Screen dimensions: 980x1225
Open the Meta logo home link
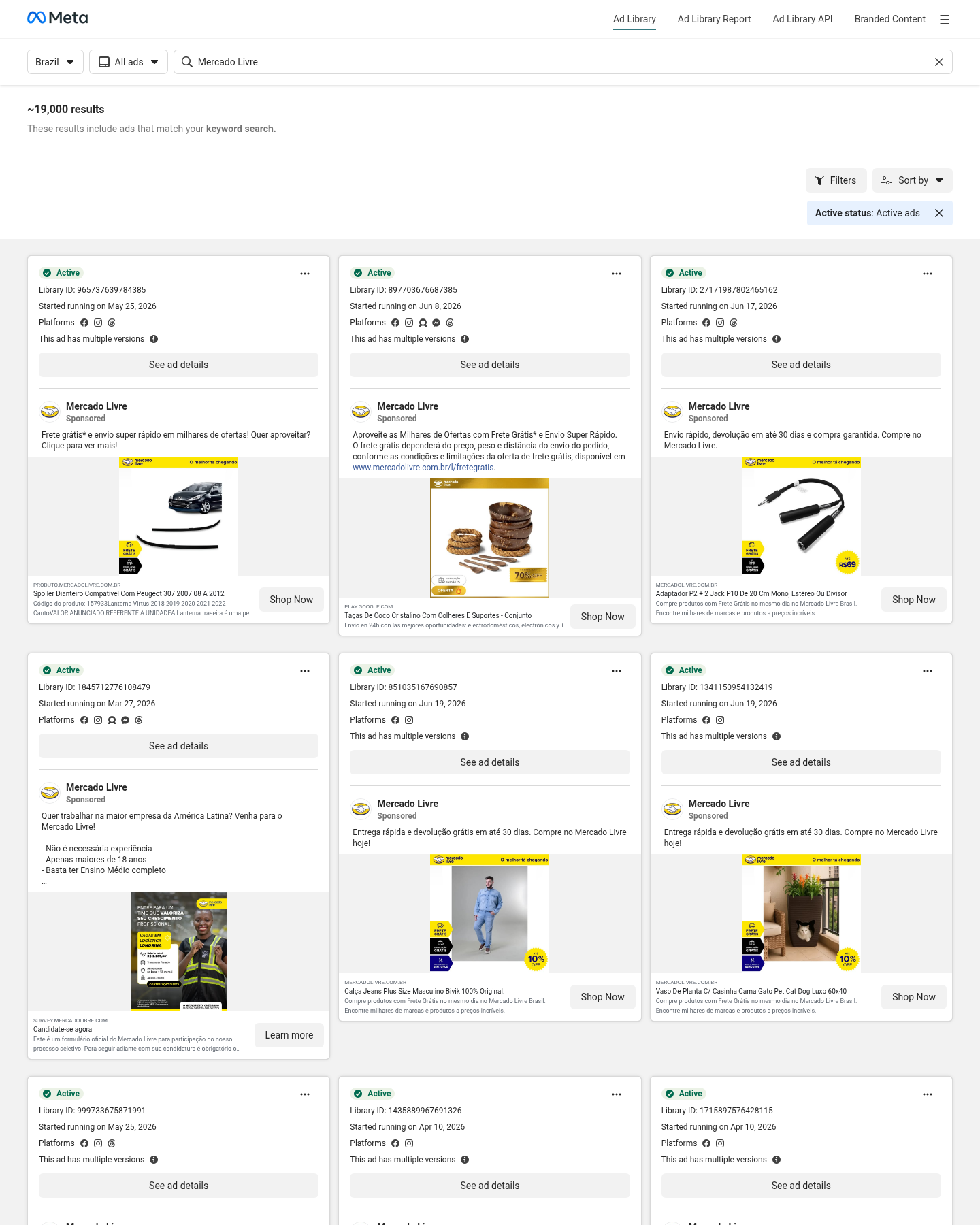[58, 18]
